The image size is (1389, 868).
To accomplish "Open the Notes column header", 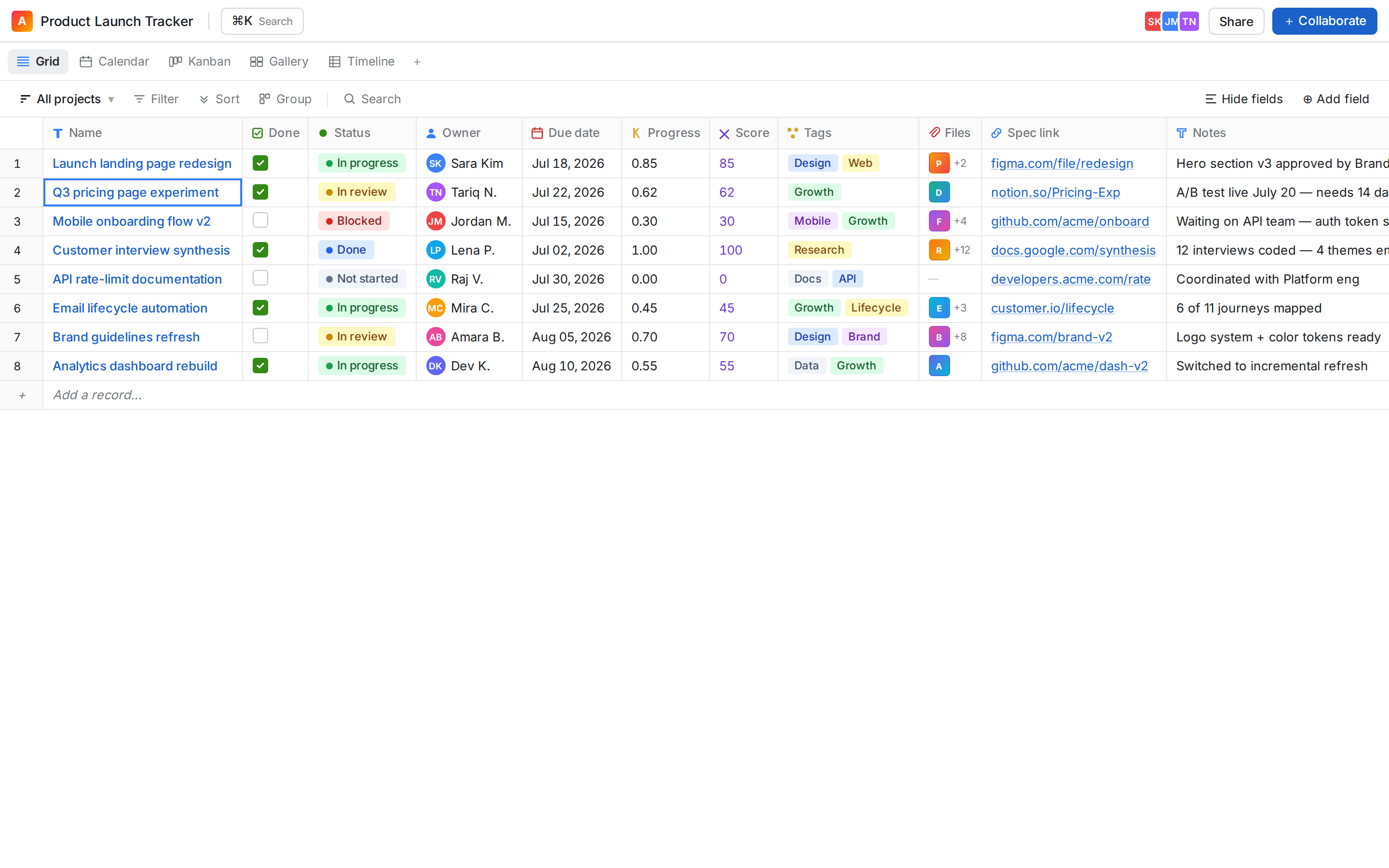I will pyautogui.click(x=1278, y=133).
